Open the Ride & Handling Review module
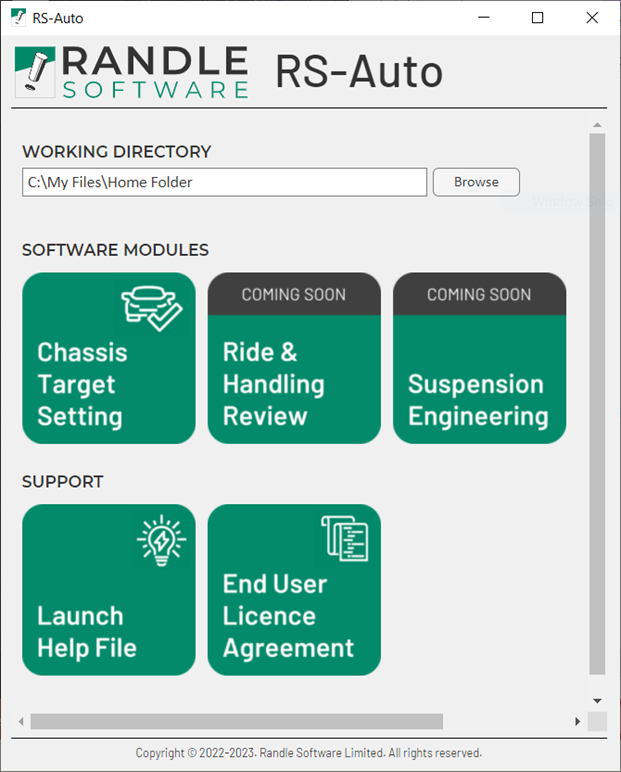Image resolution: width=621 pixels, height=772 pixels. pos(294,370)
